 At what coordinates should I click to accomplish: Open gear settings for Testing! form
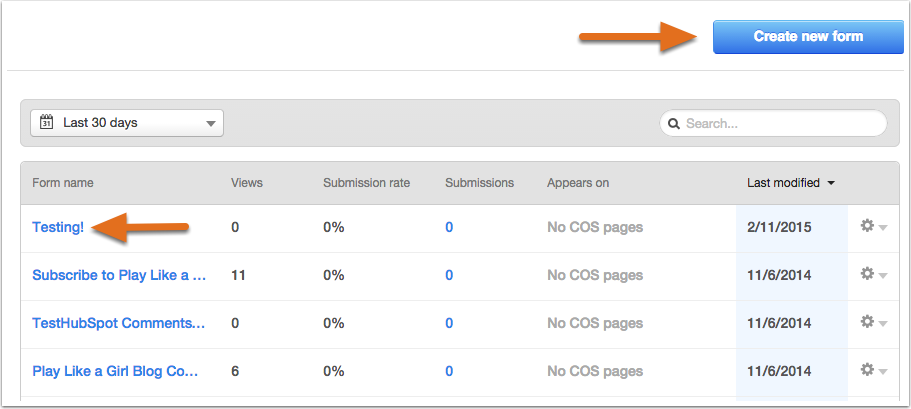(873, 226)
